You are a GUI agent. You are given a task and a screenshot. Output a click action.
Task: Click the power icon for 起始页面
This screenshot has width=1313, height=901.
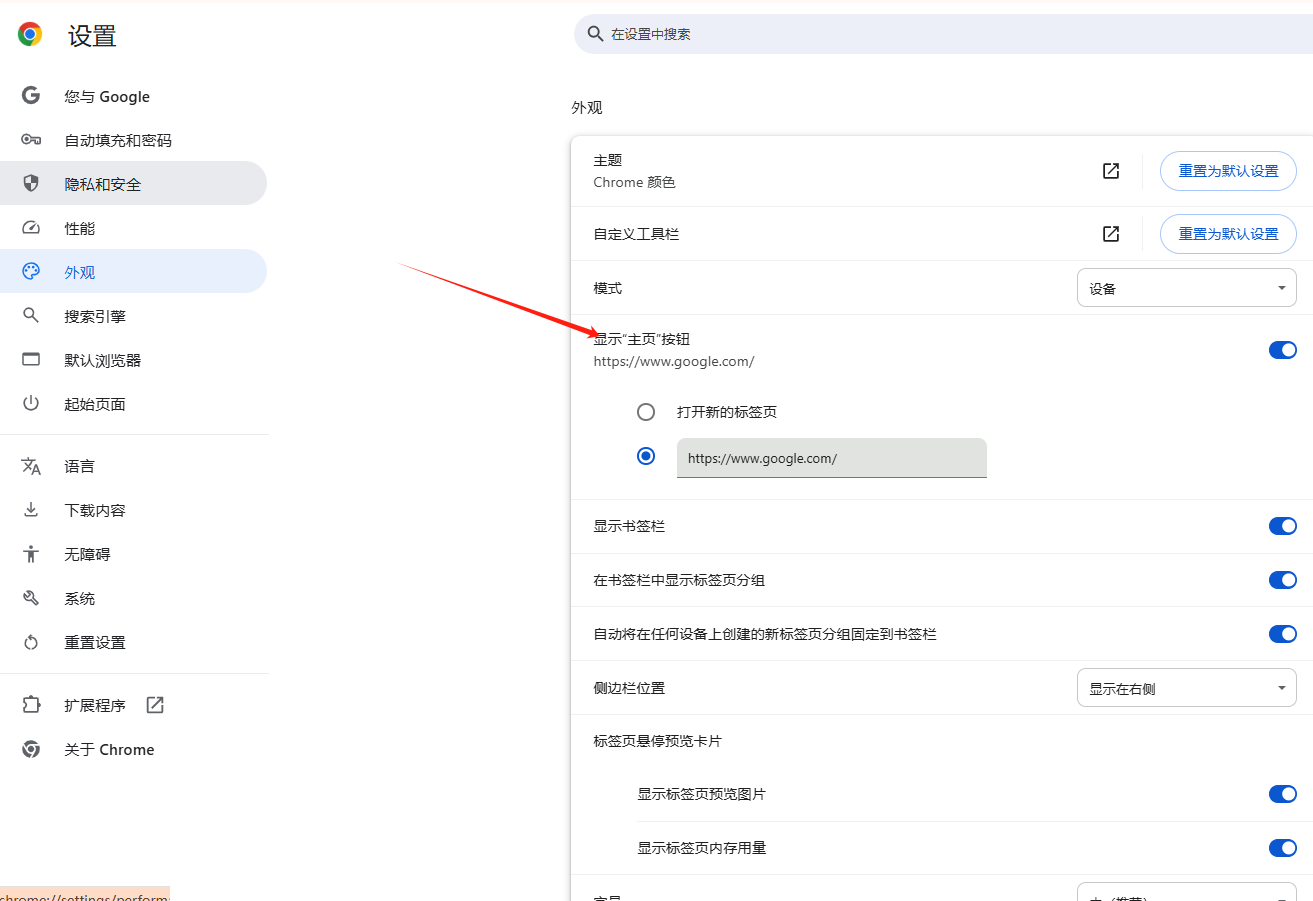(x=31, y=404)
